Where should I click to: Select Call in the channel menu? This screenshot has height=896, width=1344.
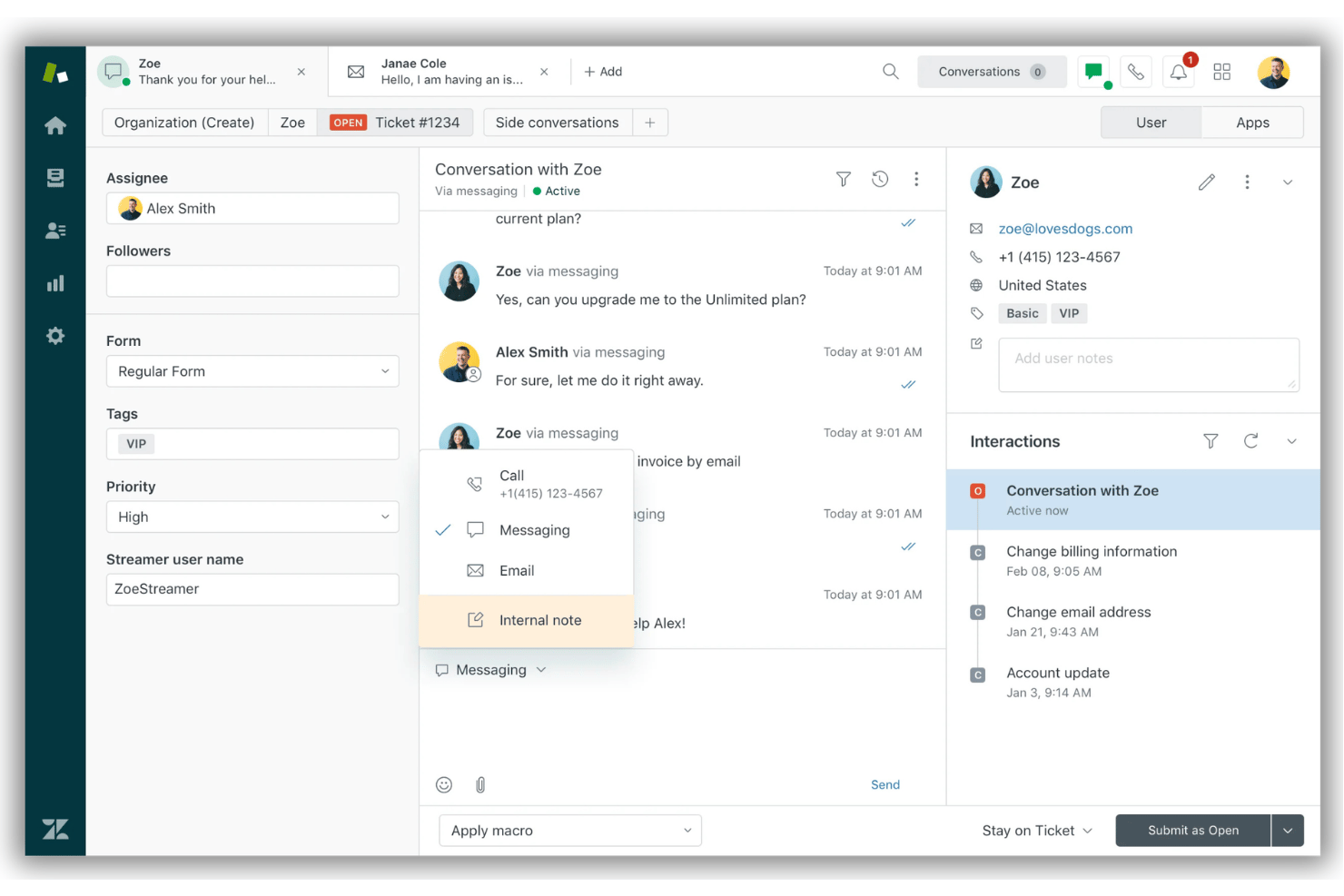click(x=526, y=484)
